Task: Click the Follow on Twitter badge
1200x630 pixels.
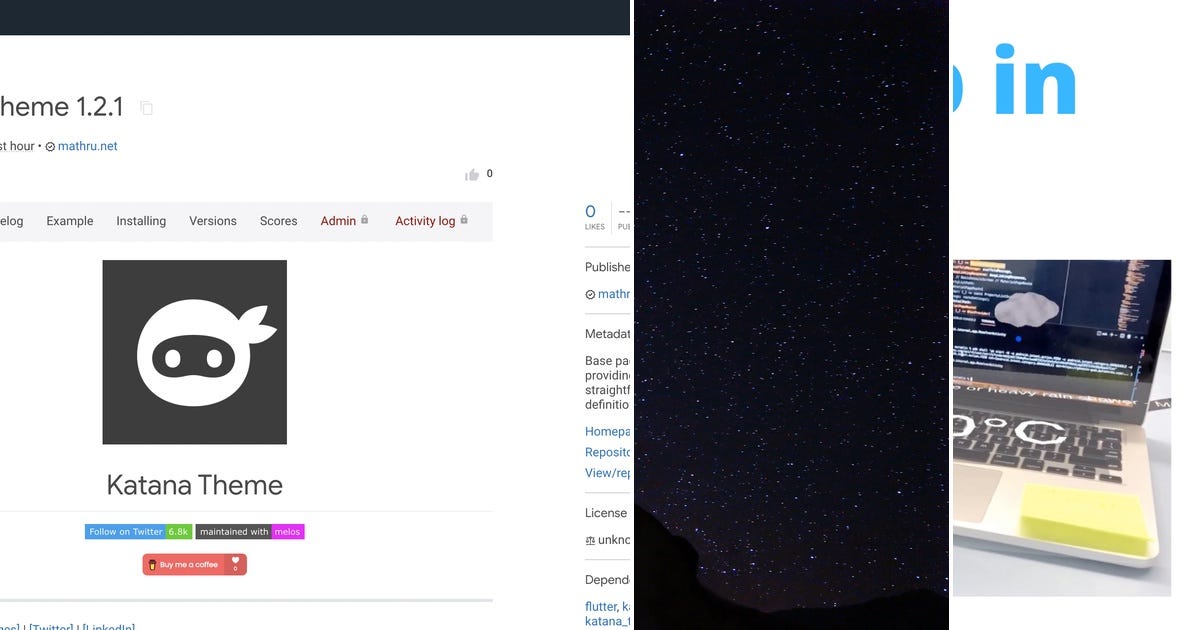Action: (138, 532)
